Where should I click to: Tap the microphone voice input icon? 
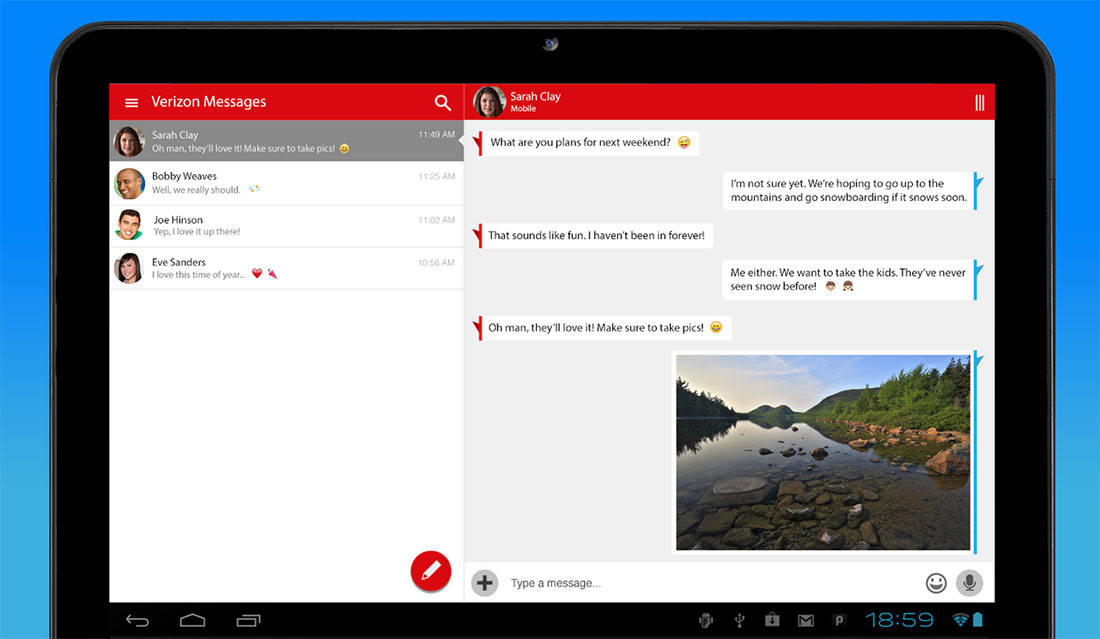969,582
